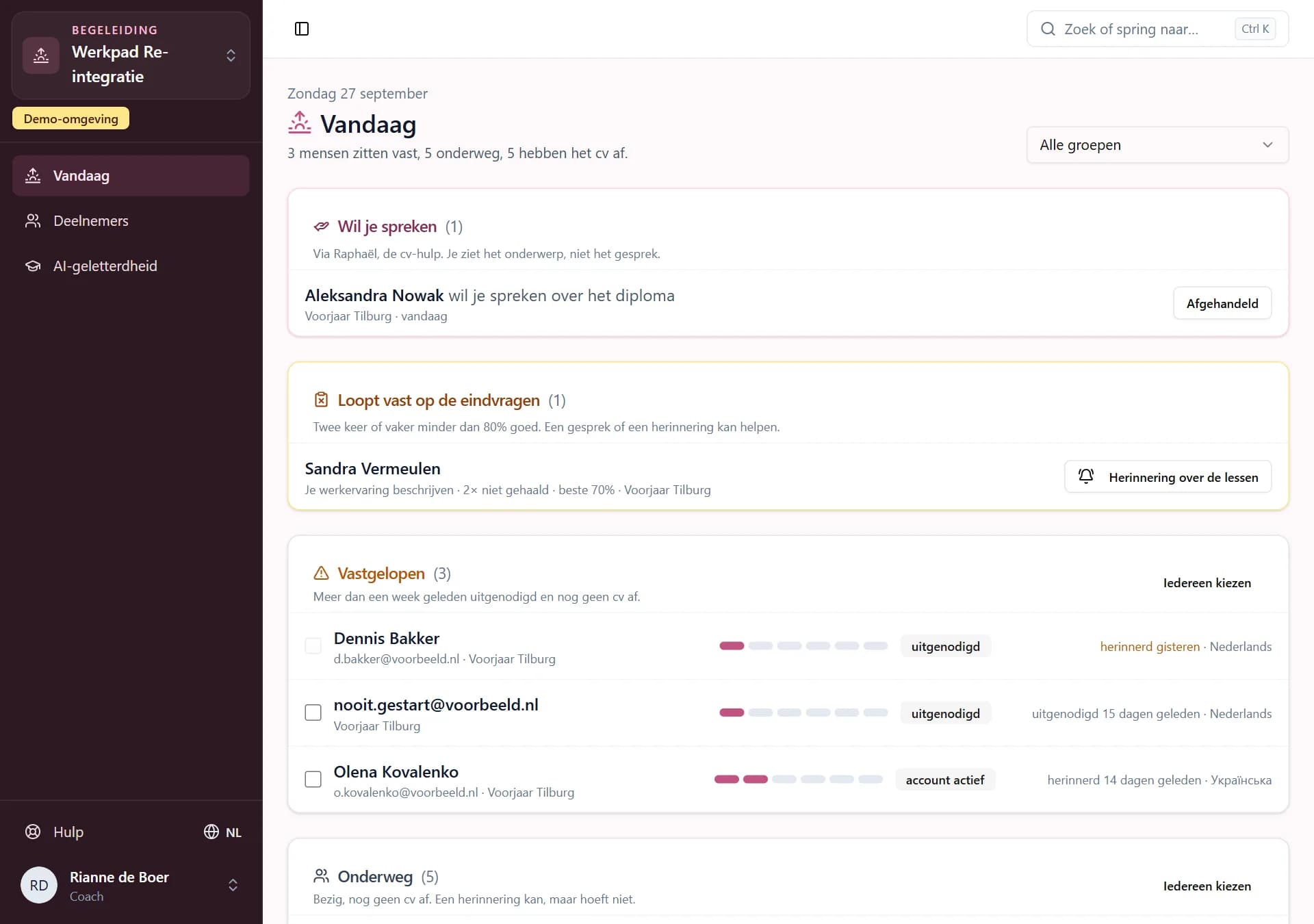Viewport: 1314px width, 924px height.
Task: Send Herinnering over de lessen to Sandra
Action: point(1168,476)
